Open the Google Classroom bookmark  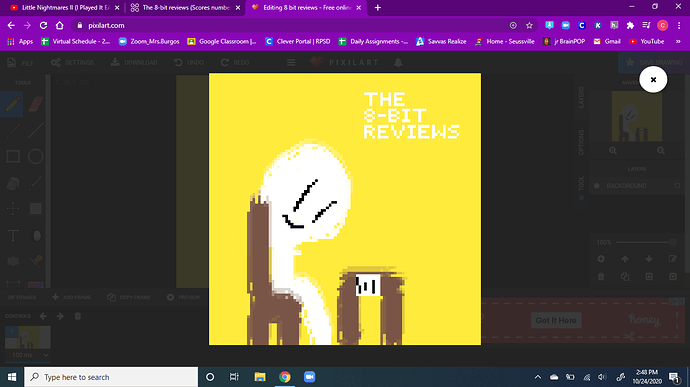pyautogui.click(x=222, y=41)
